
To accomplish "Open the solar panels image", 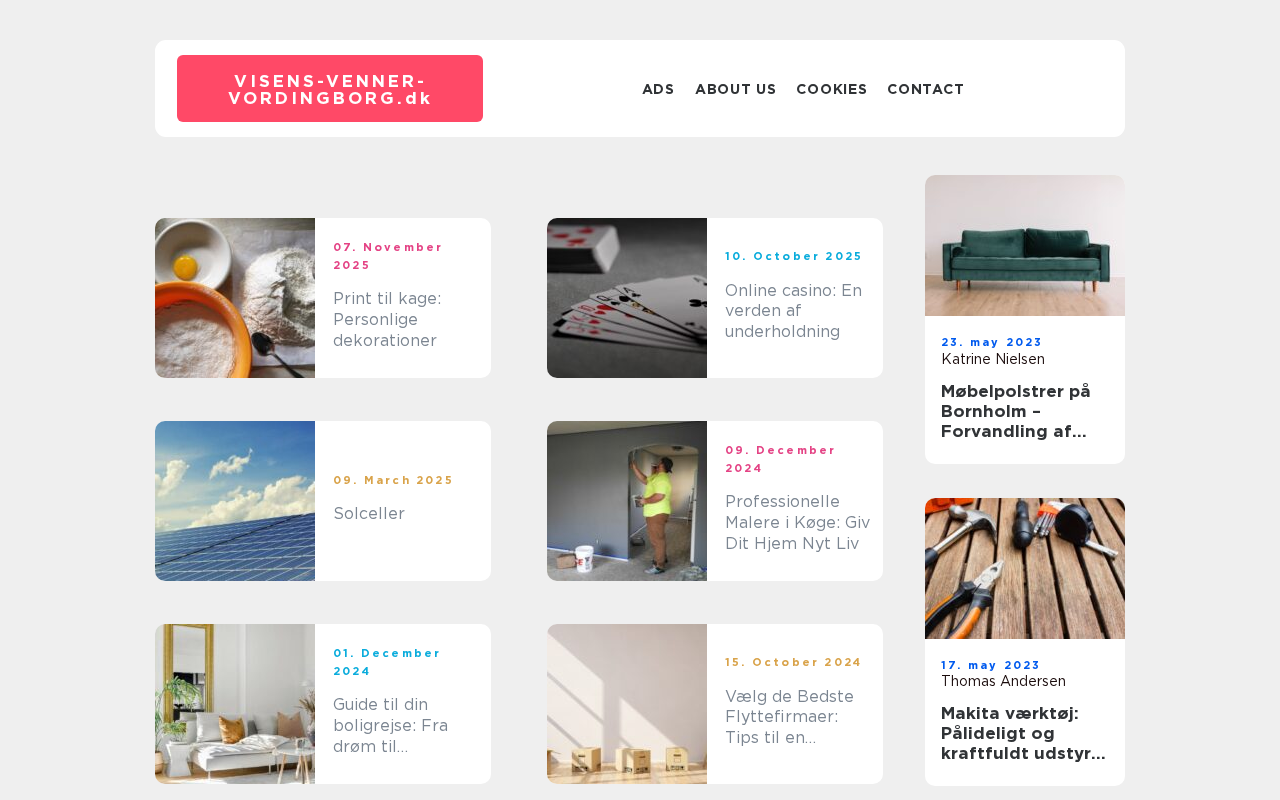I will click(x=235, y=501).
